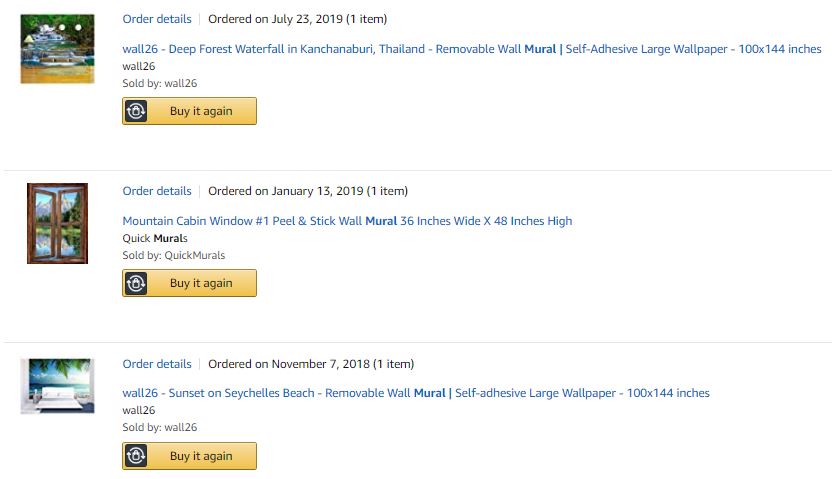View Order details for the July 23, 2019 order
839x479 pixels.
[x=157, y=19]
